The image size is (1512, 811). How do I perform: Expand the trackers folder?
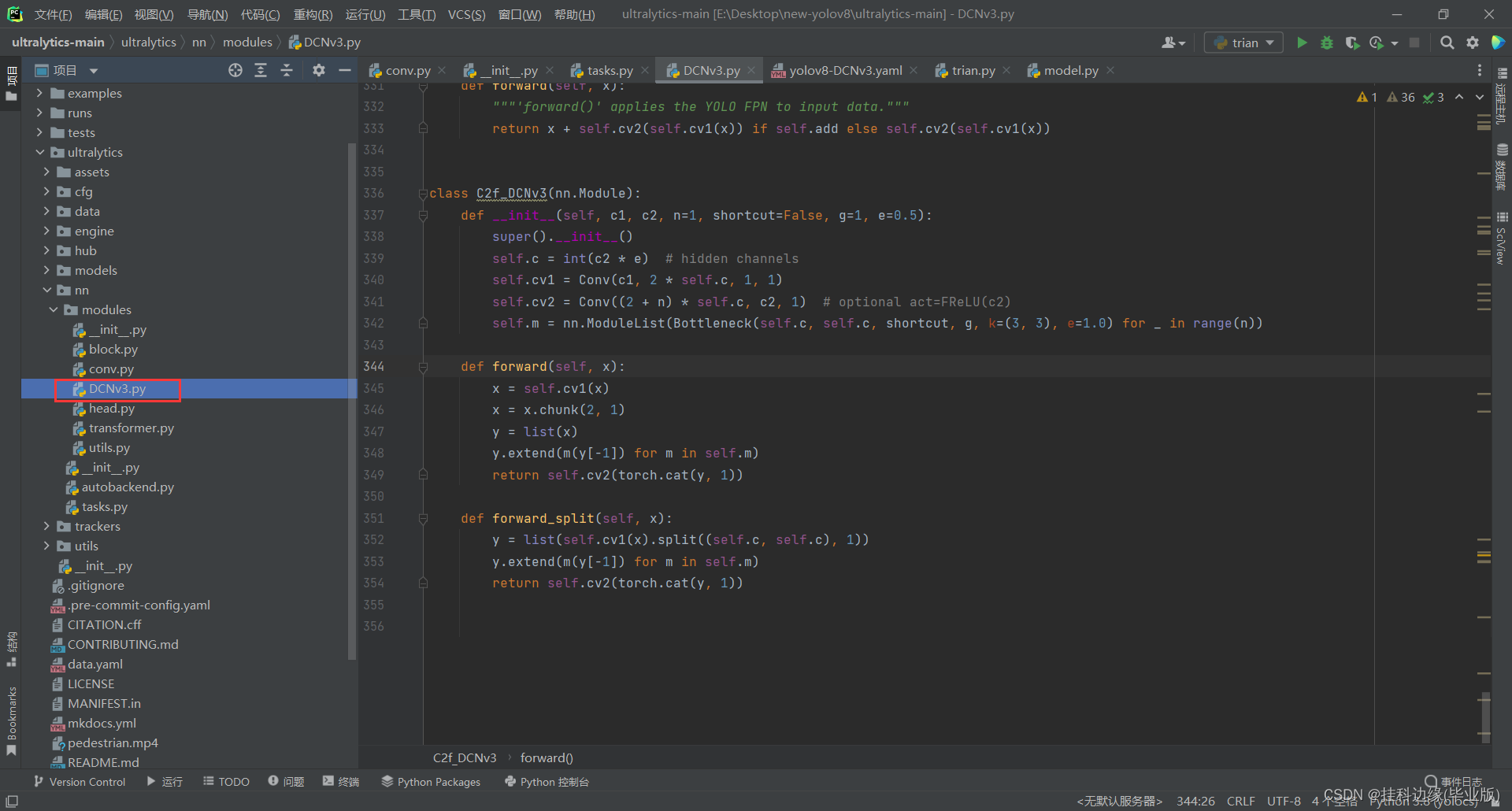pos(46,526)
